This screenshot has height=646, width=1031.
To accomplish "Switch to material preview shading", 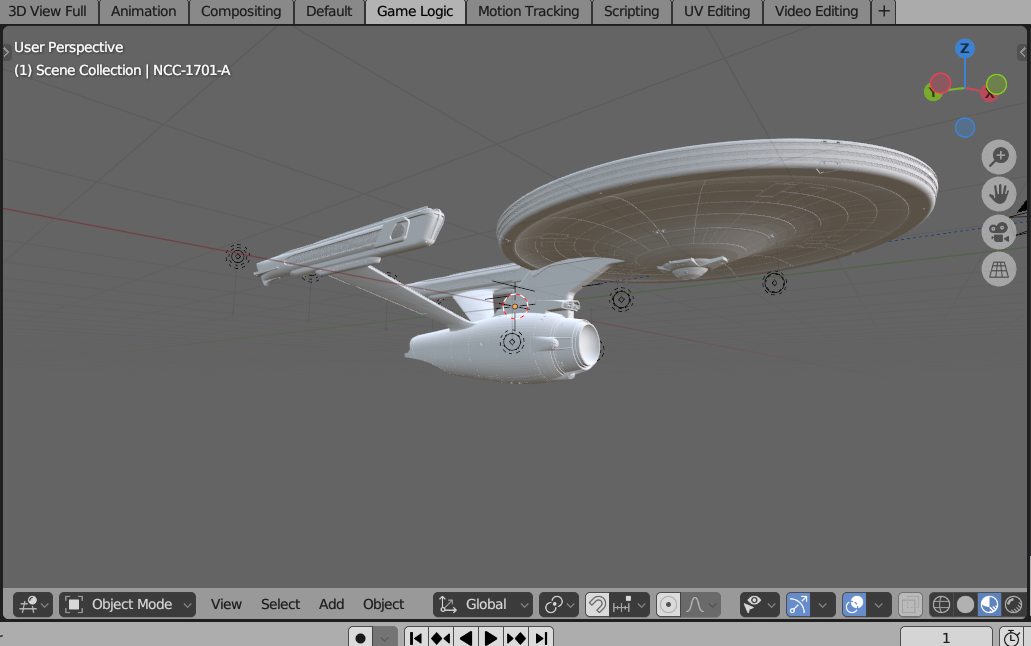I will [x=990, y=604].
